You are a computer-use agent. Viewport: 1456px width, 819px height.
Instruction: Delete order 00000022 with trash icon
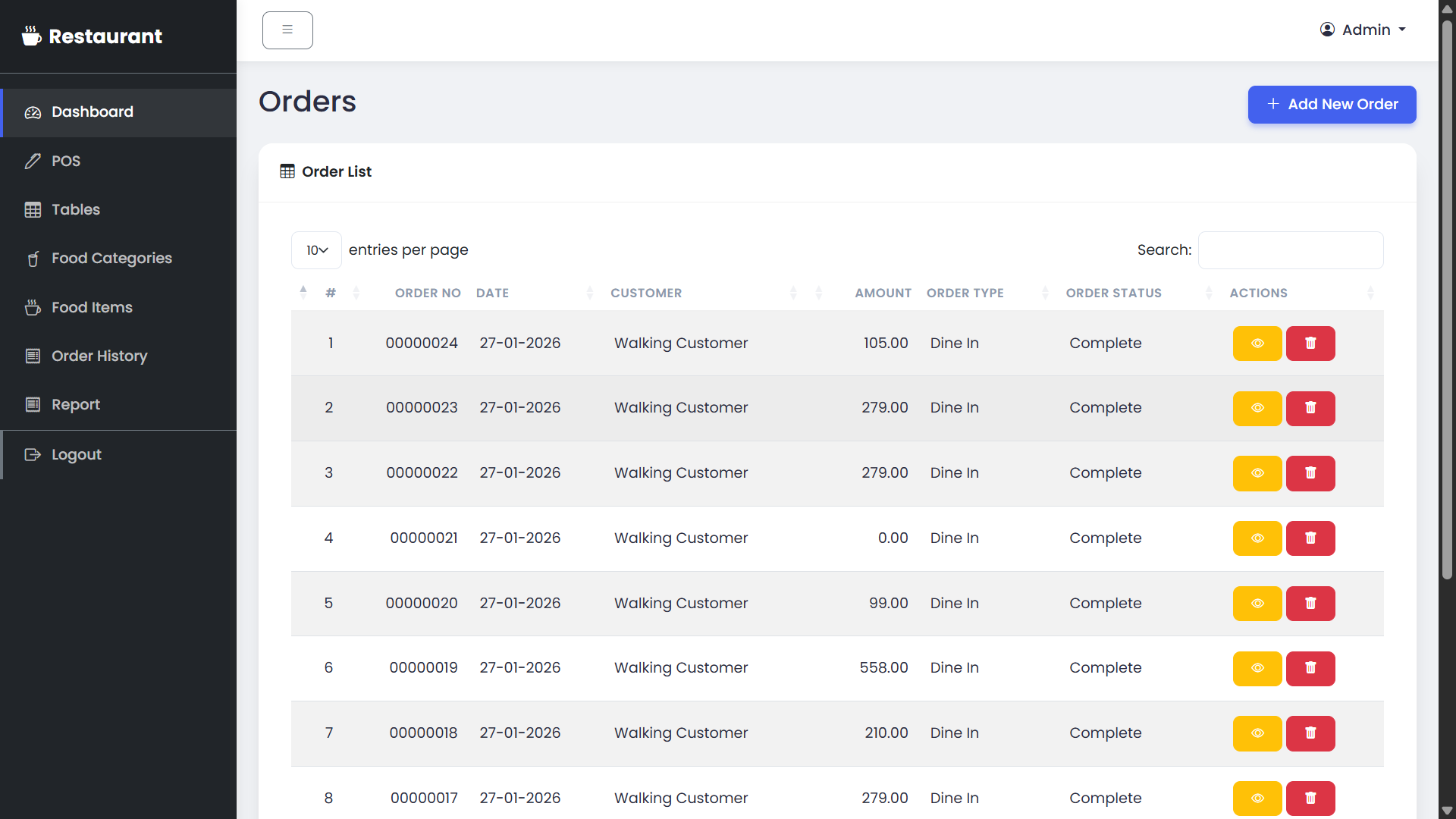click(x=1310, y=473)
